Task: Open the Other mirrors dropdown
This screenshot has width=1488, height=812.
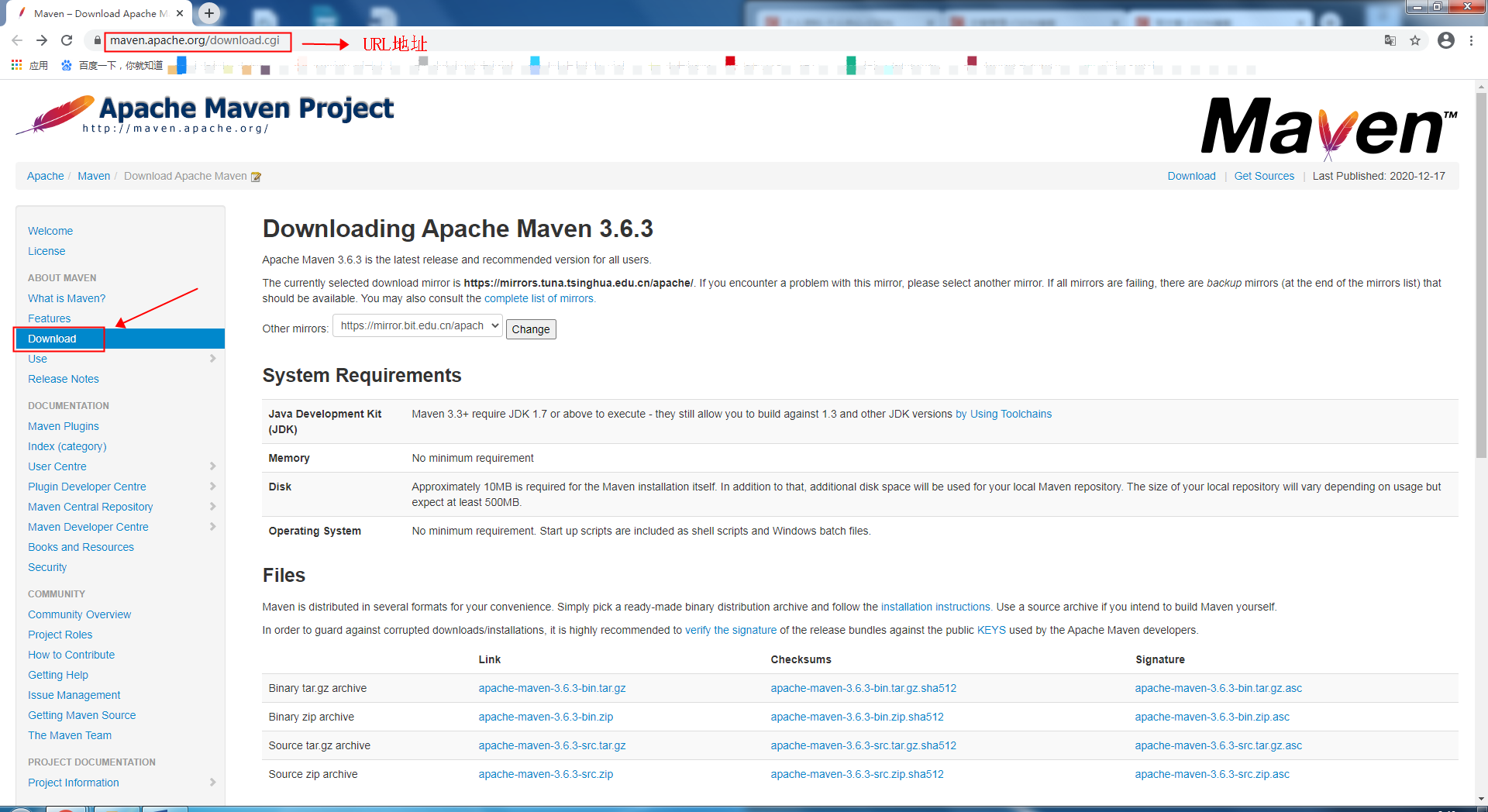Action: click(418, 326)
